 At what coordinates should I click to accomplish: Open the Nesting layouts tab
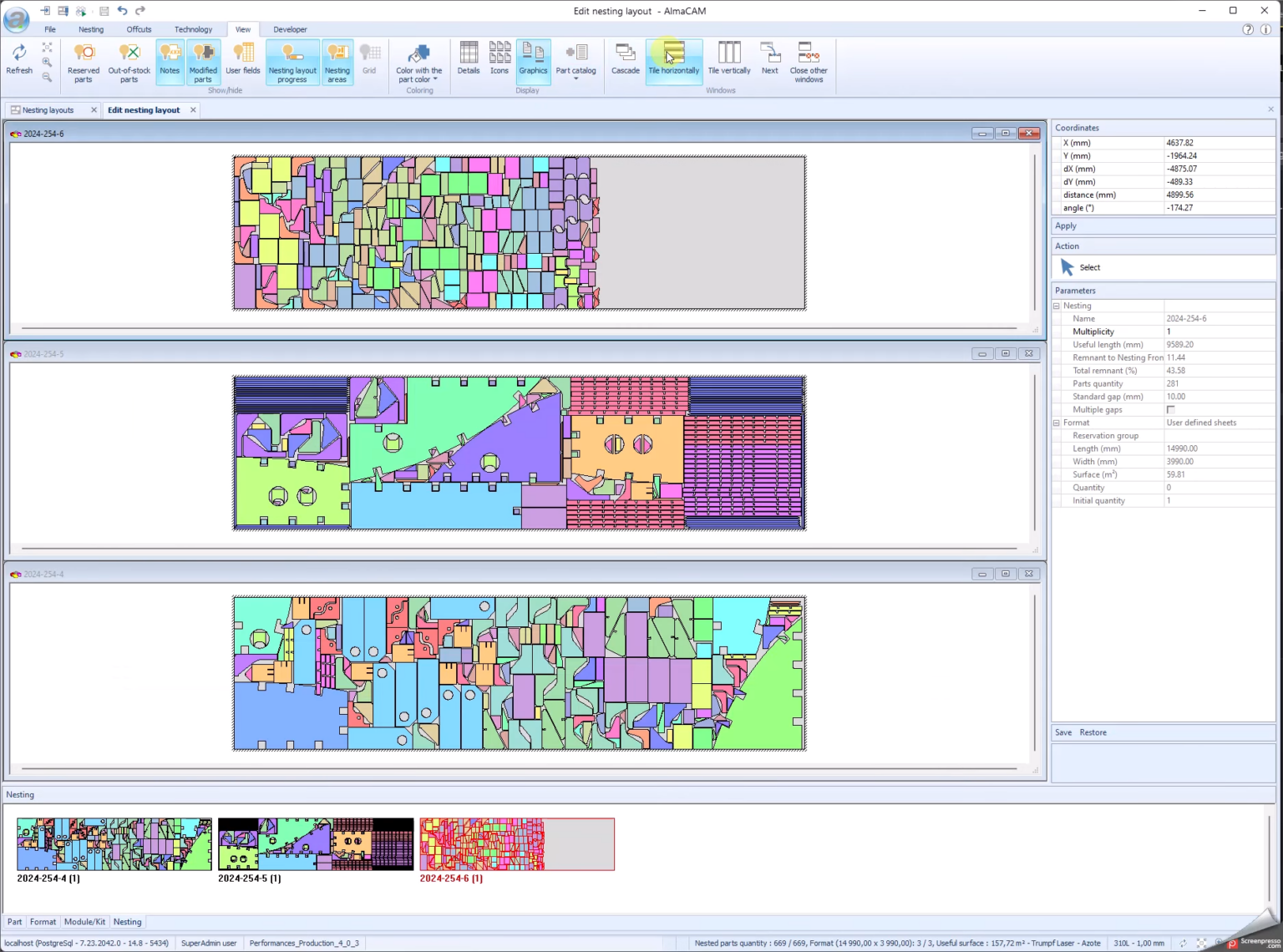46,109
